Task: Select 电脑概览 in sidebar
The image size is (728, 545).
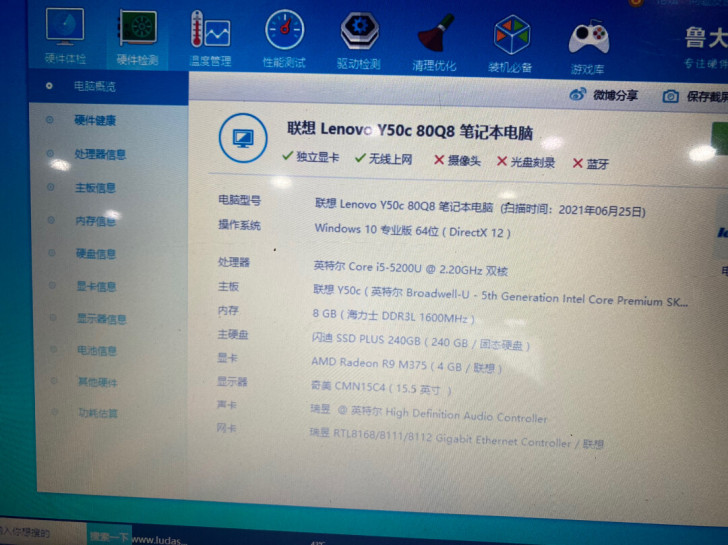Action: 95,86
